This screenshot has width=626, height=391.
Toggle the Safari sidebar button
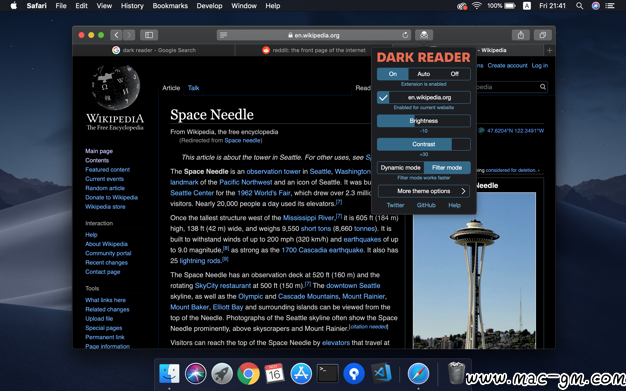[149, 35]
